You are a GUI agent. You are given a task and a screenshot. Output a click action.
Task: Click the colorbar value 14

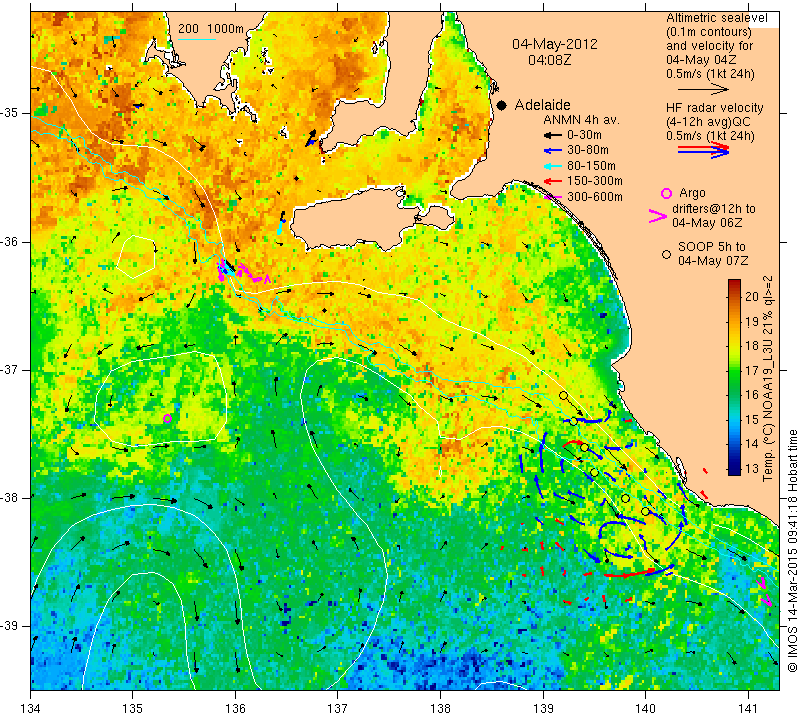[752, 444]
